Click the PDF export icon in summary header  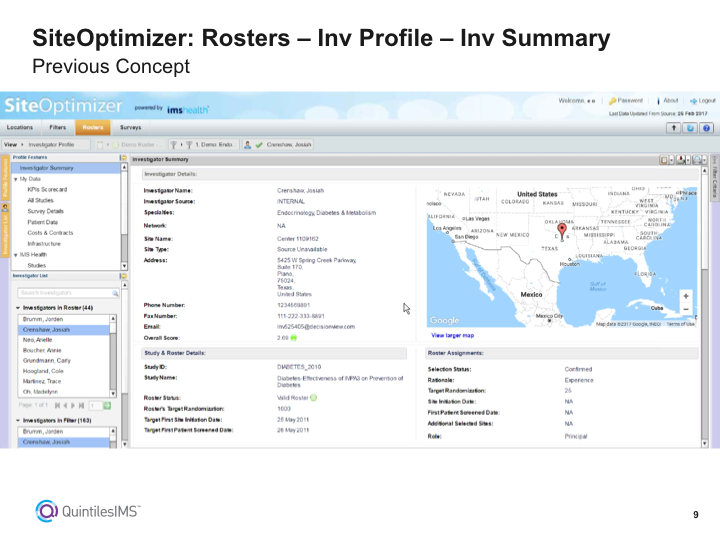coord(681,160)
